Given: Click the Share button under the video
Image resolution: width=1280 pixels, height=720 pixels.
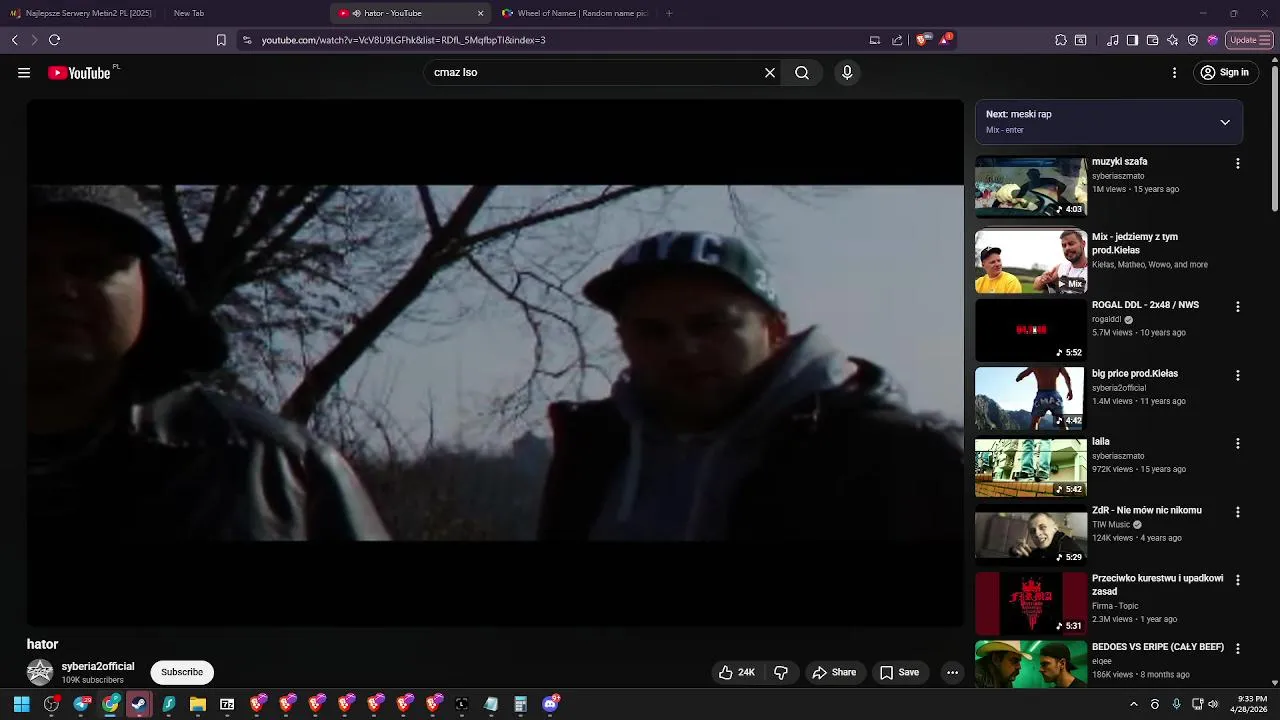Looking at the screenshot, I should pyautogui.click(x=834, y=672).
